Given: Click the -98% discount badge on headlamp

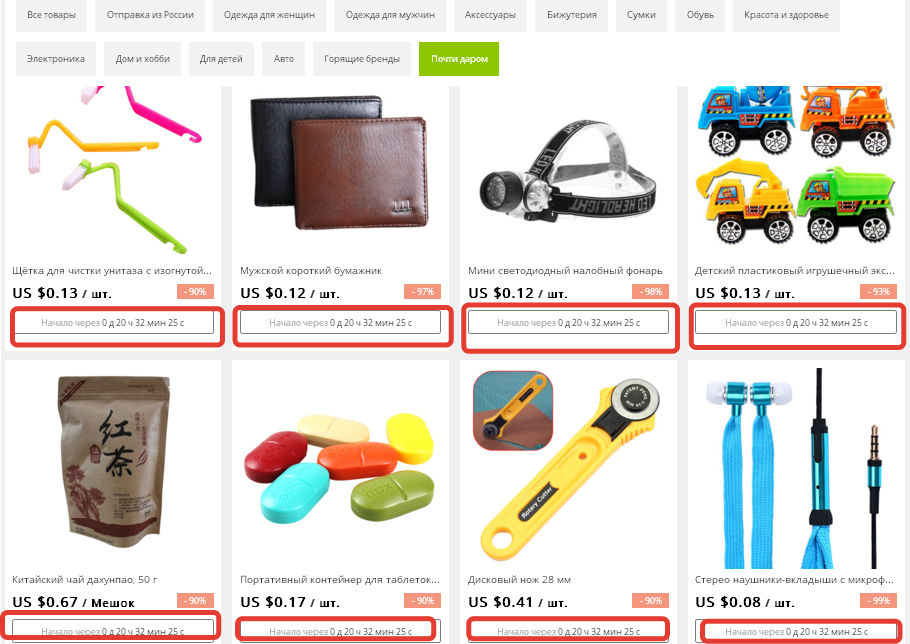Looking at the screenshot, I should click(x=651, y=292).
